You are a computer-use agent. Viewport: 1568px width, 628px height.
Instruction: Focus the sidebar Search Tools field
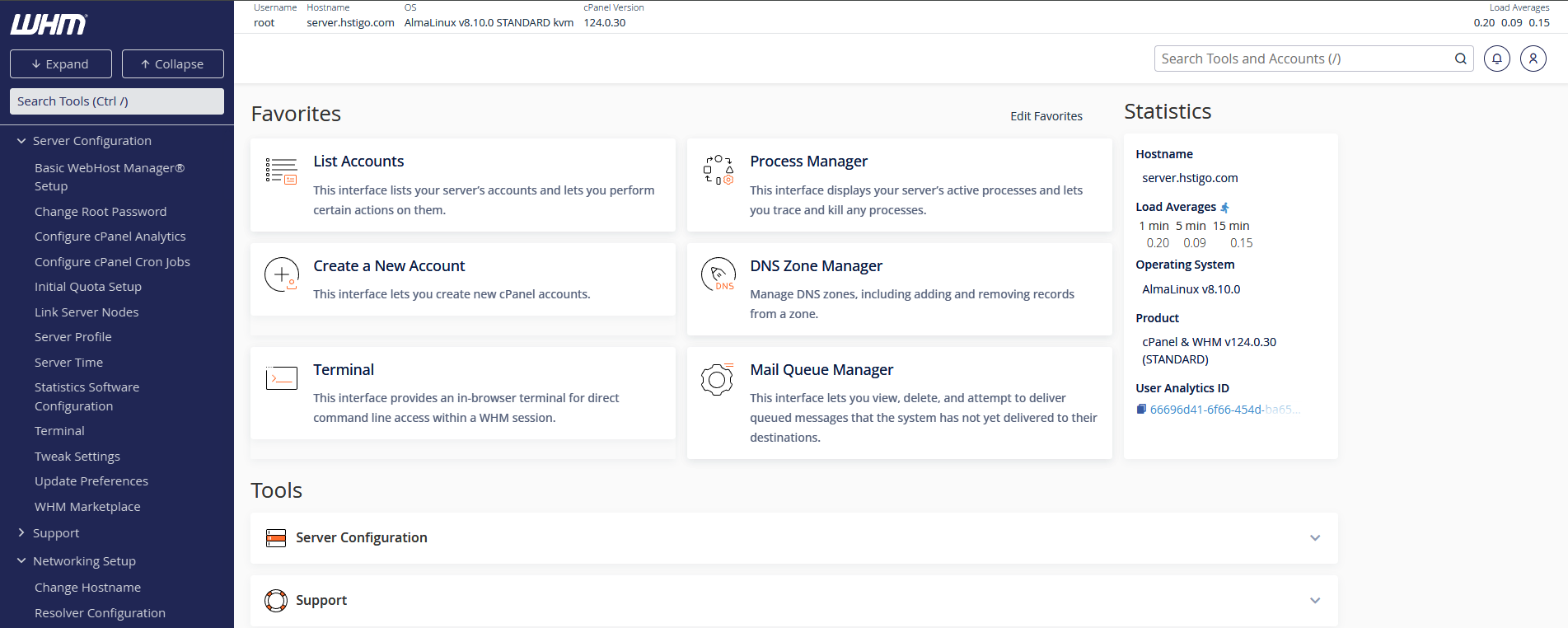(x=117, y=101)
